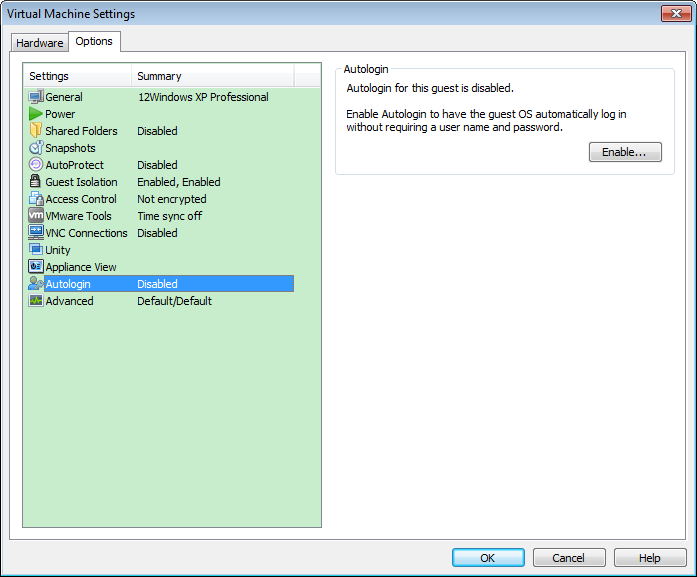Click the Access Control icon
Image resolution: width=697 pixels, height=577 pixels.
point(36,198)
